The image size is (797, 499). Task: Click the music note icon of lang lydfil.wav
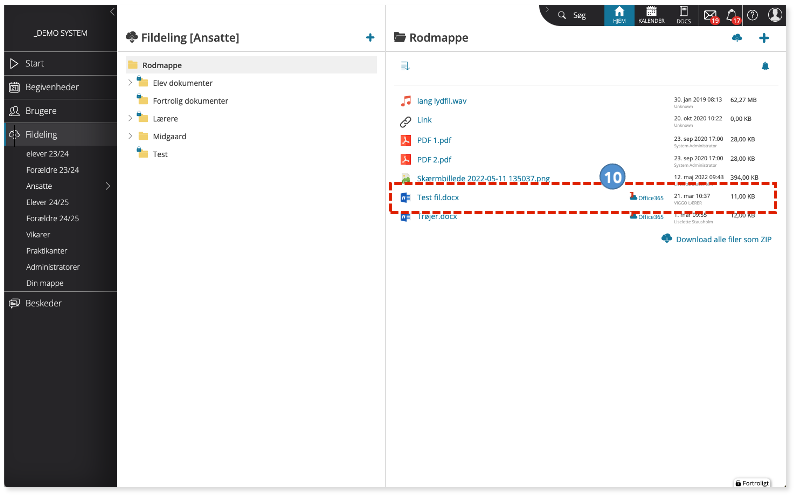405,101
